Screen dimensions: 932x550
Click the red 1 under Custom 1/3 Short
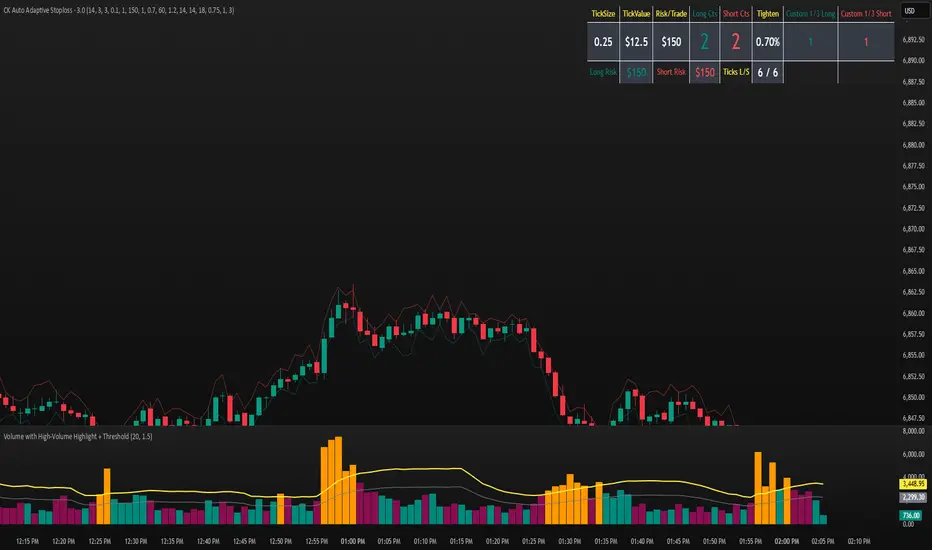click(866, 42)
